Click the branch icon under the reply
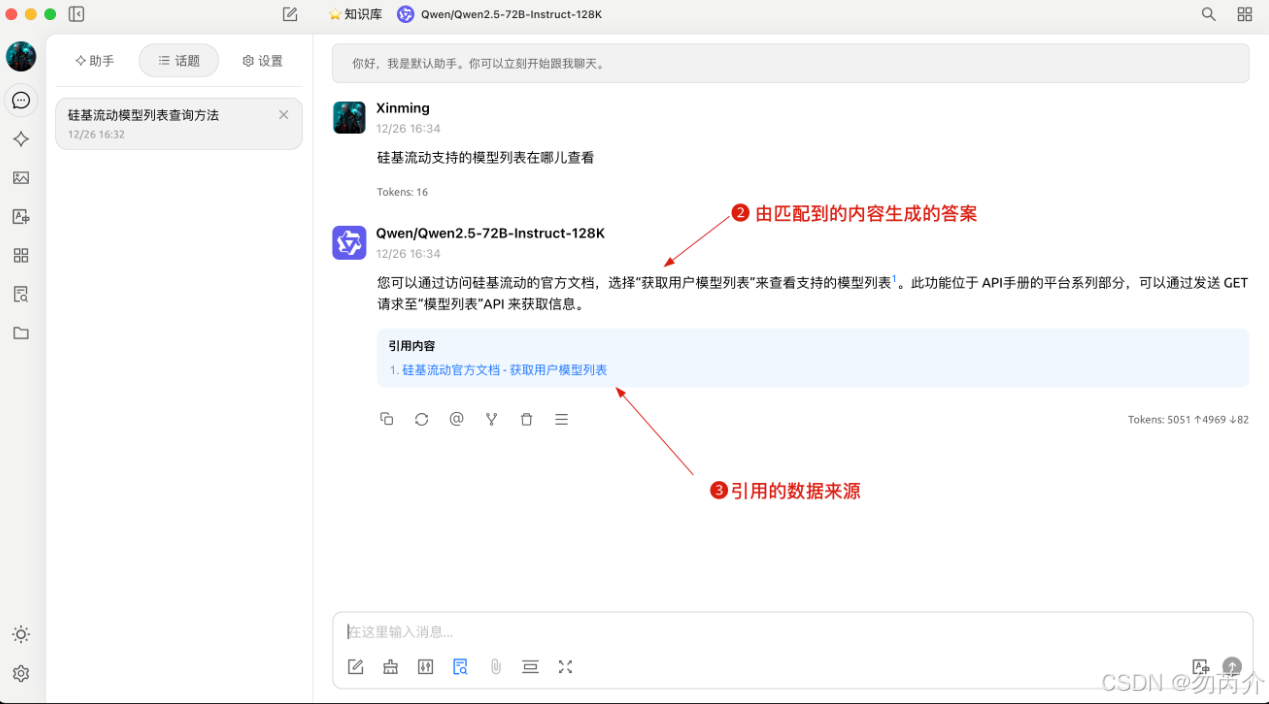 (x=492, y=419)
